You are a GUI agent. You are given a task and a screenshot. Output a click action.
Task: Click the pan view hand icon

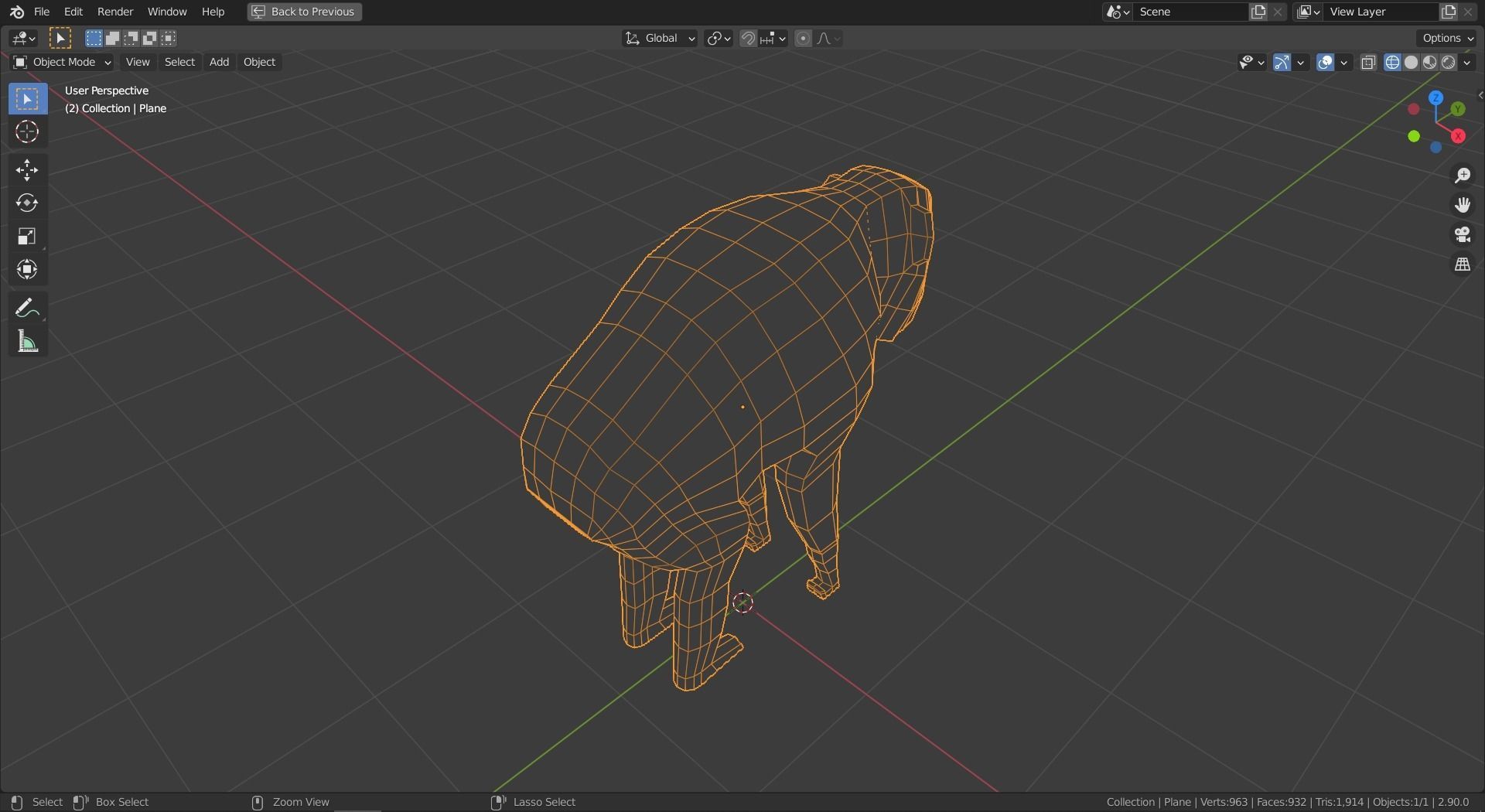[1462, 205]
